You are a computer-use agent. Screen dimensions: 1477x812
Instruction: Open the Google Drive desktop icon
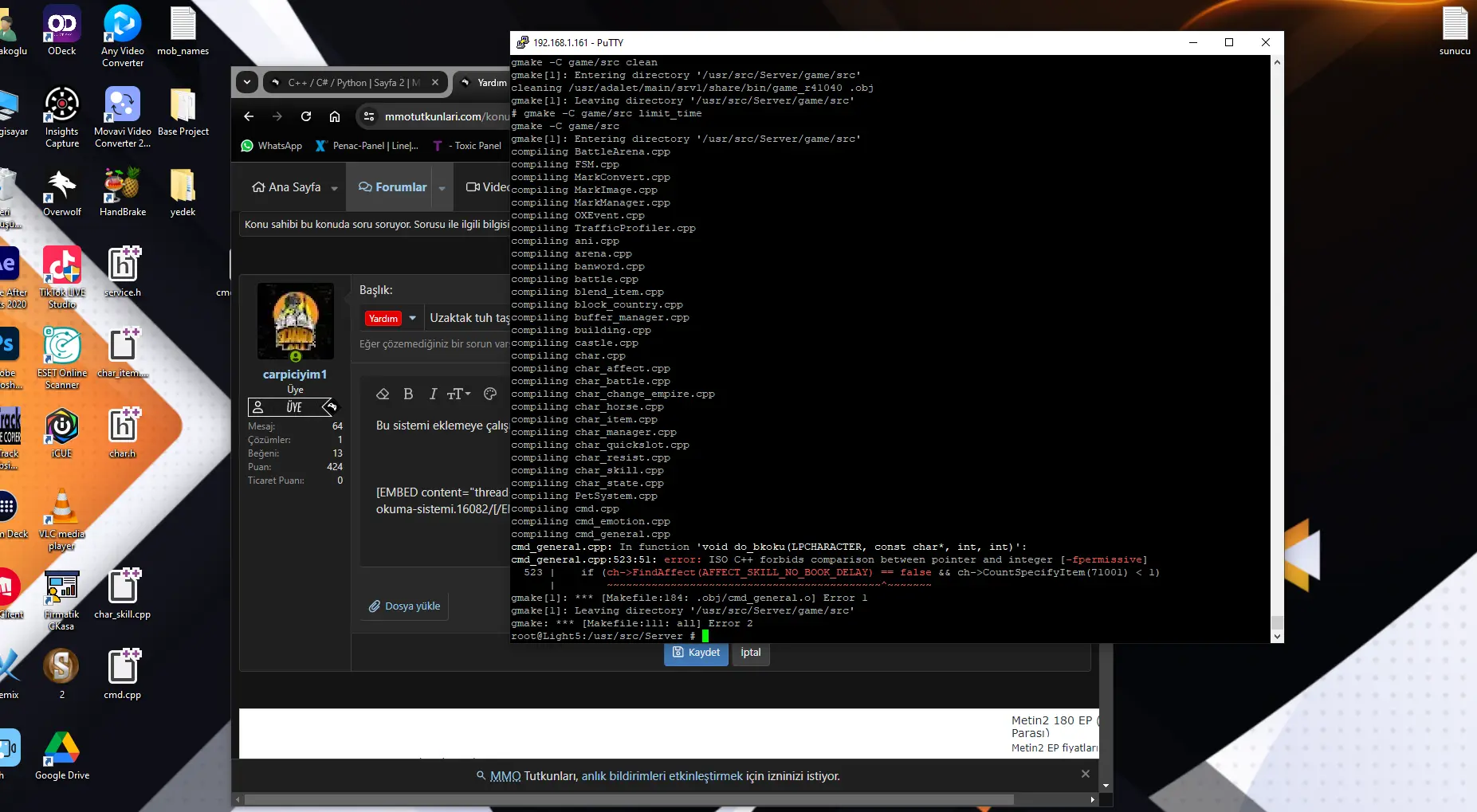(x=62, y=755)
